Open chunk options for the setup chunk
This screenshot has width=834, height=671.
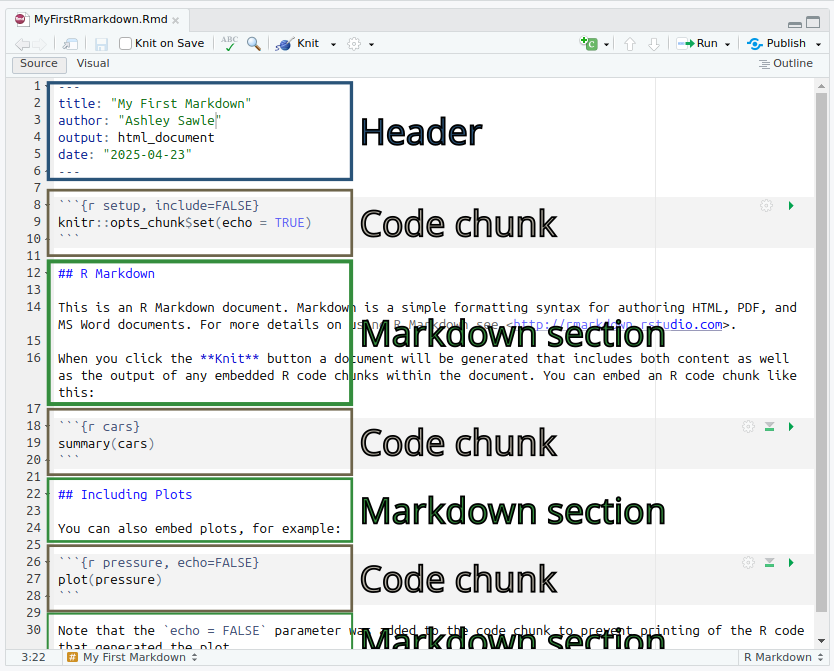(x=766, y=205)
